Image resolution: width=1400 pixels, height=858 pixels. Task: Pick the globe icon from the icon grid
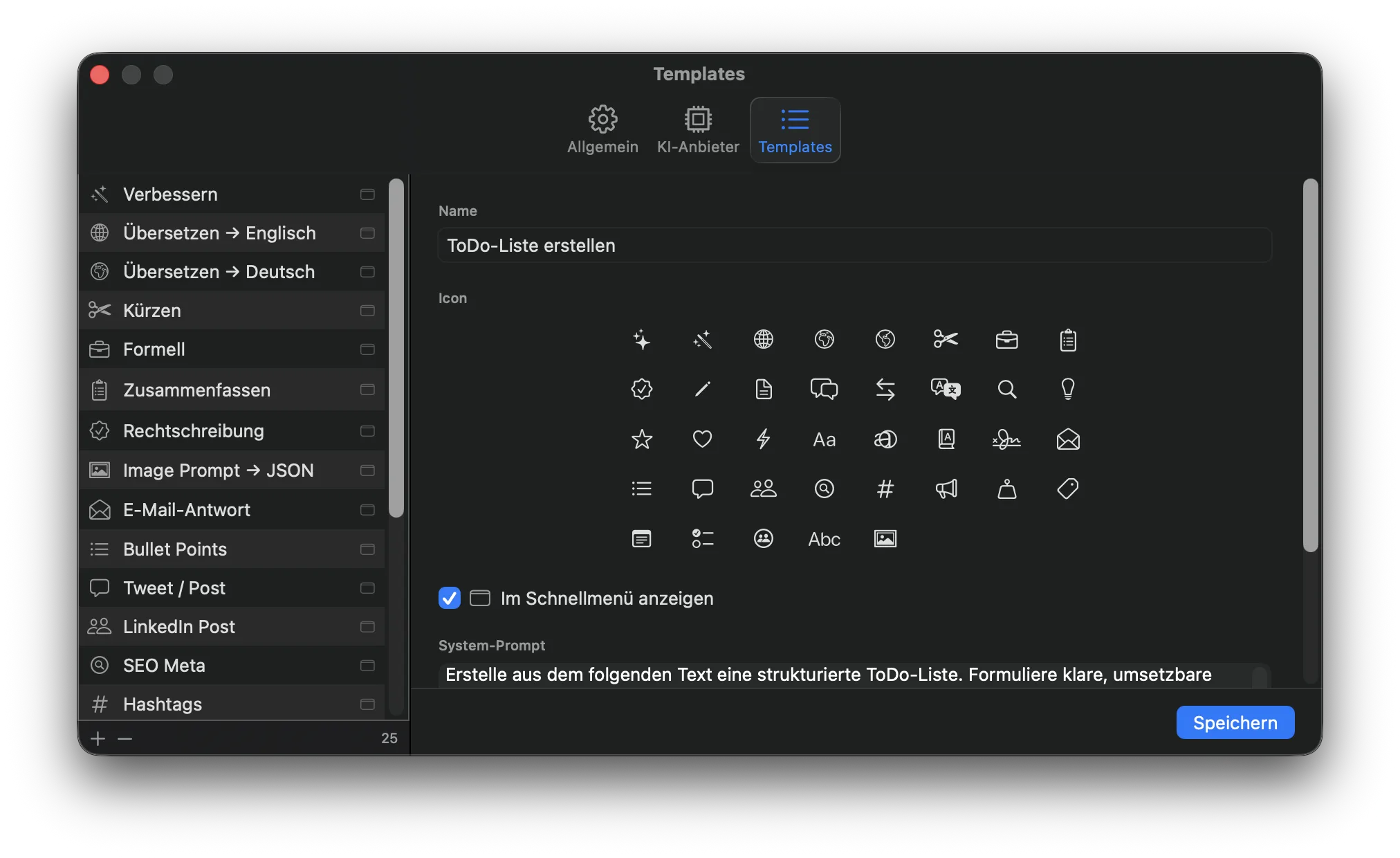(764, 340)
